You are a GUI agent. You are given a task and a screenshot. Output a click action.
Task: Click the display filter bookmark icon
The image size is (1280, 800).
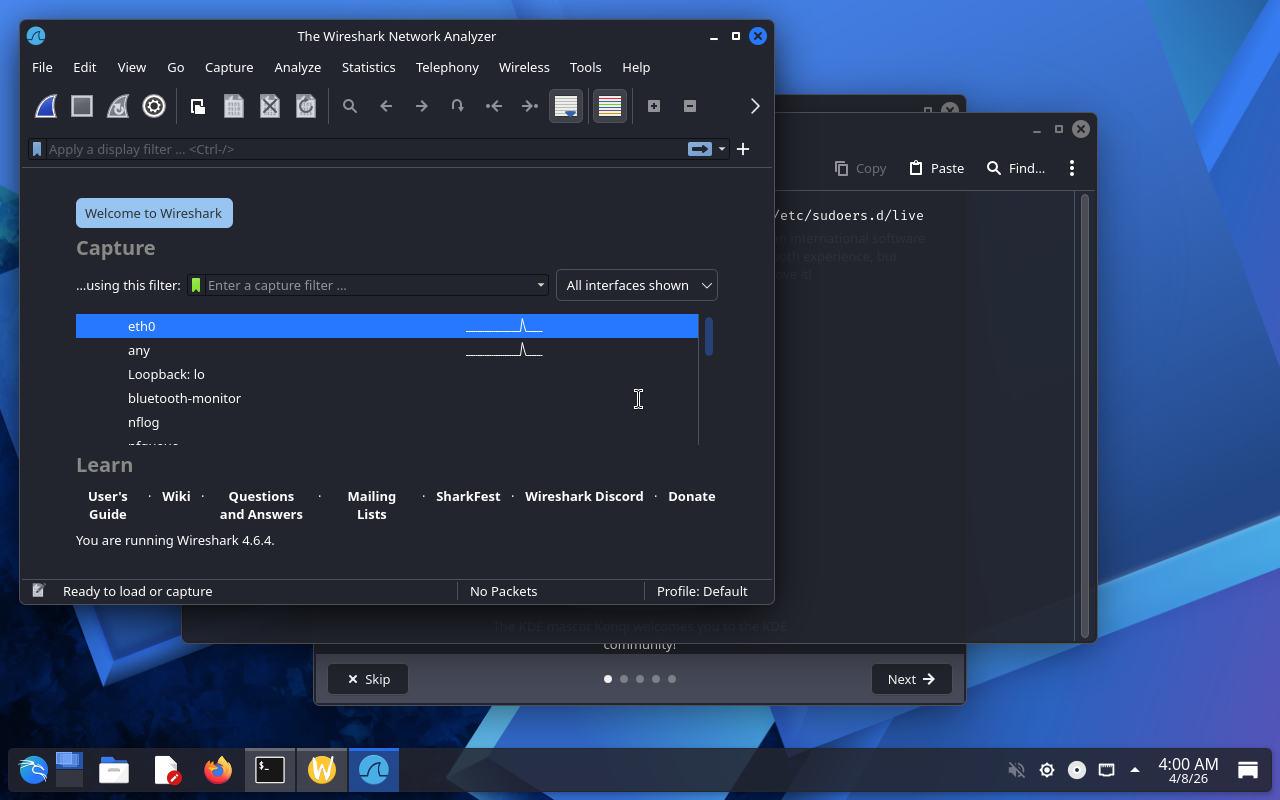tap(37, 149)
